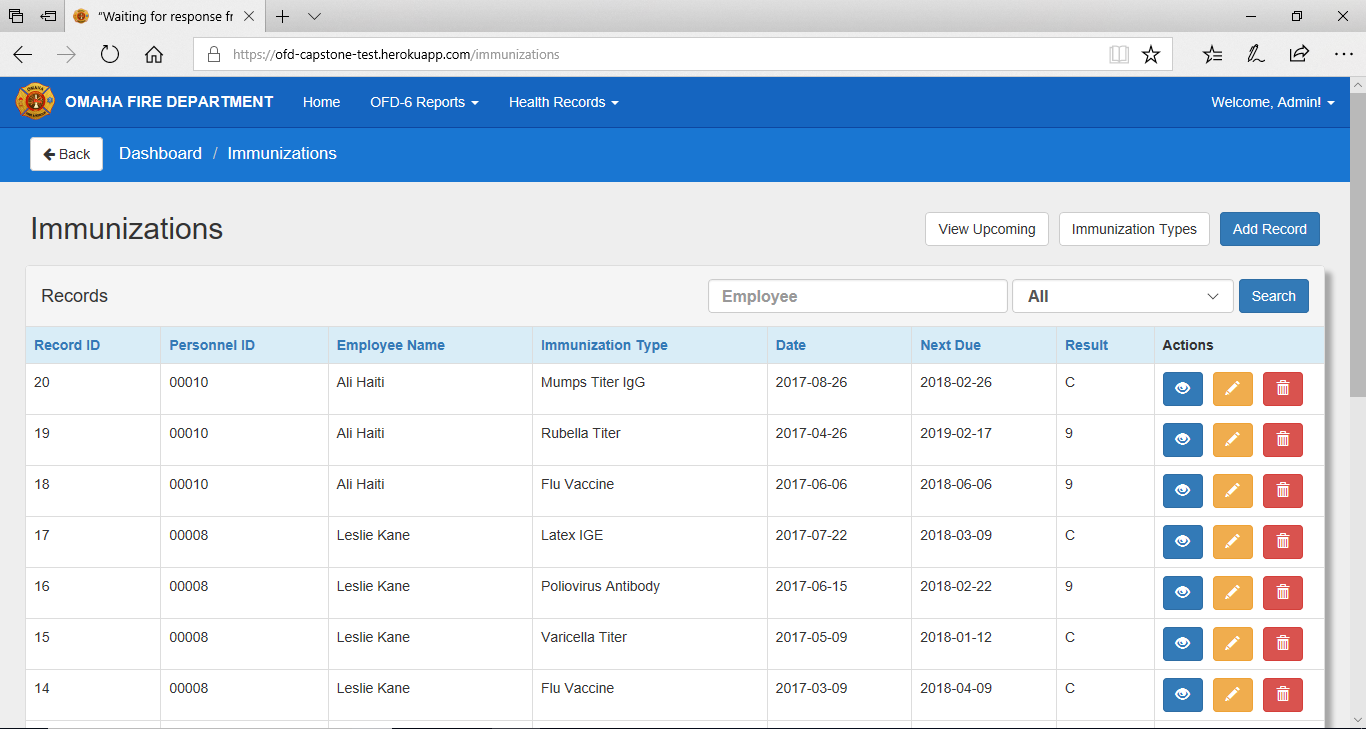Viewport: 1366px width, 729px height.
Task: Click the Omaha Fire Department logo
Action: (35, 102)
